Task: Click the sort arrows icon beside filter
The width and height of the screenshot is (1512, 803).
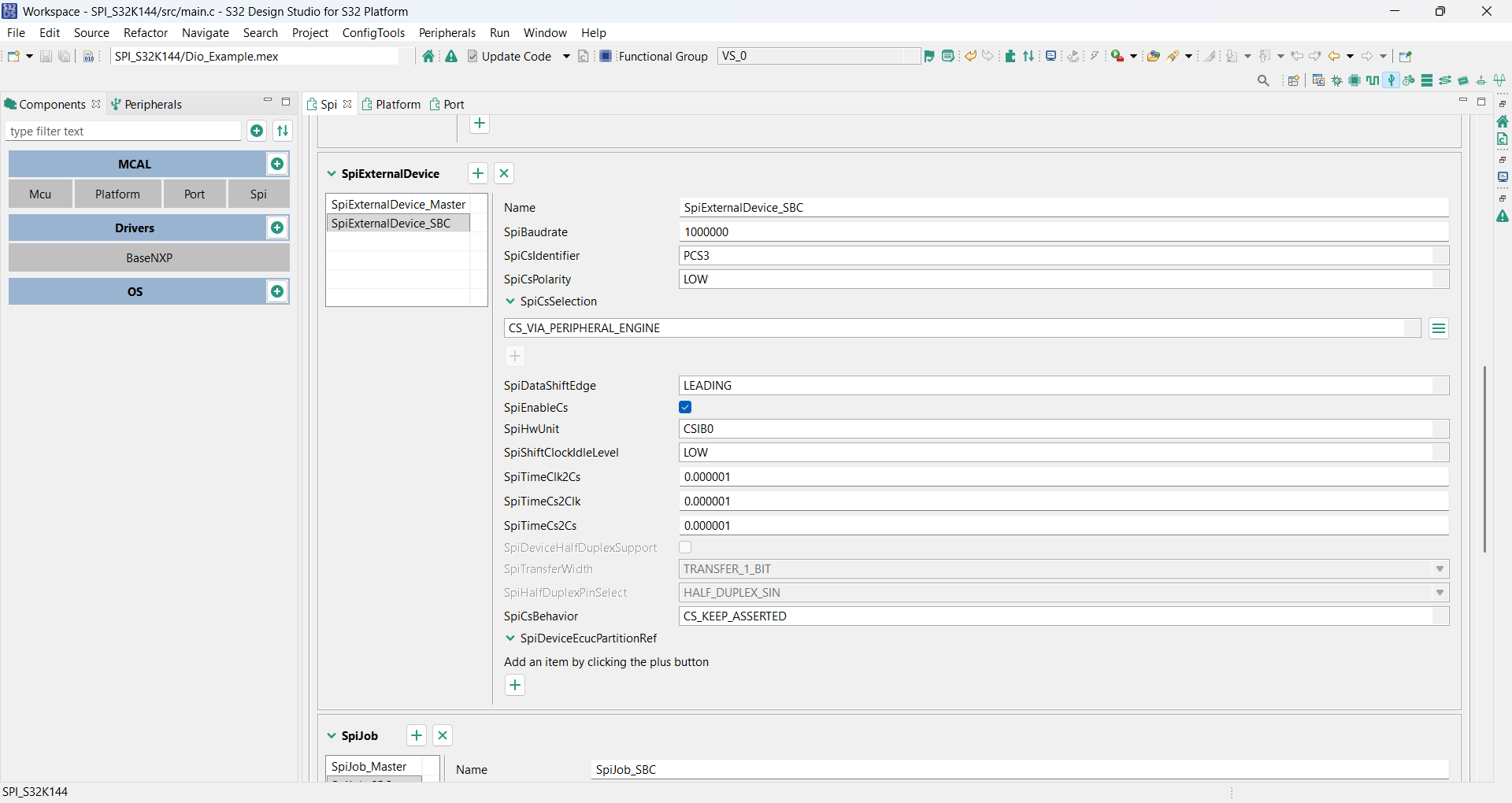Action: pyautogui.click(x=282, y=131)
